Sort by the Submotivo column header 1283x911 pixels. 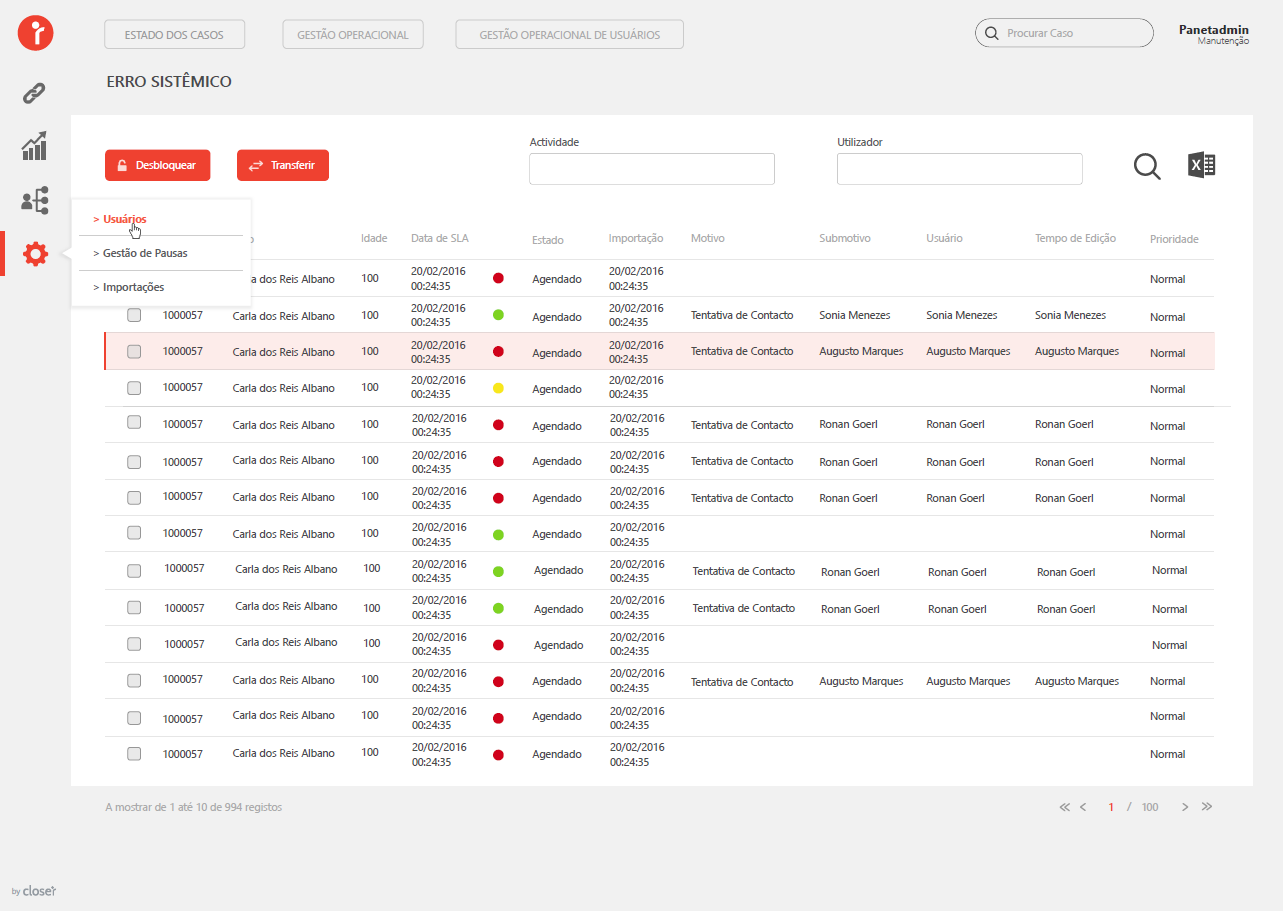pos(845,238)
